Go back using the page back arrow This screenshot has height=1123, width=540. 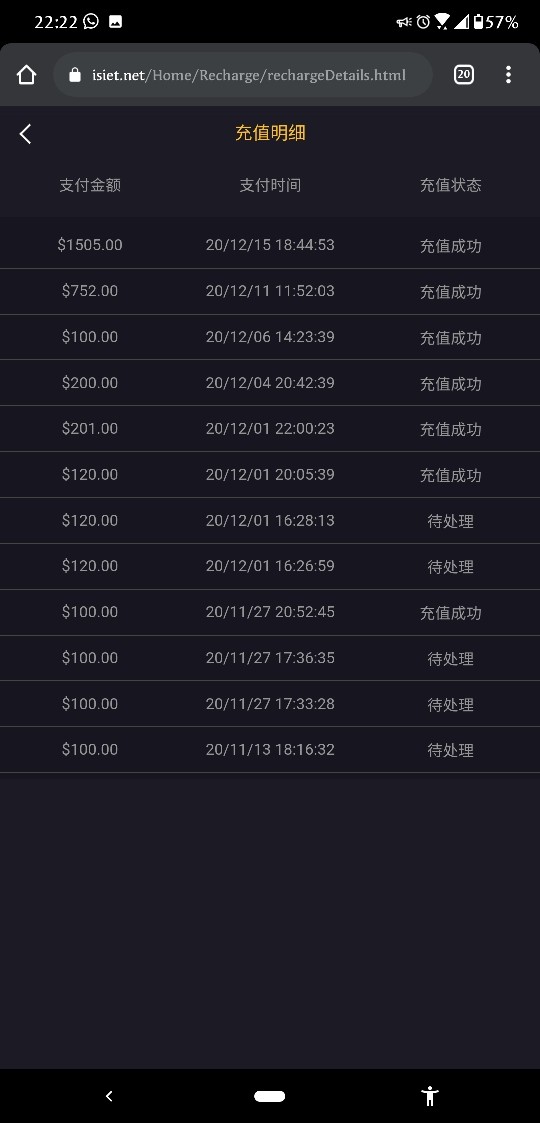25,134
